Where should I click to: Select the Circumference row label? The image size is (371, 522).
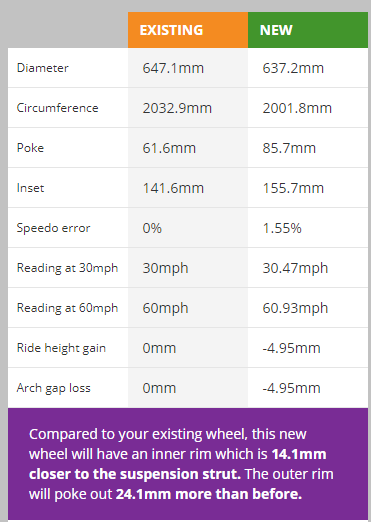point(57,108)
